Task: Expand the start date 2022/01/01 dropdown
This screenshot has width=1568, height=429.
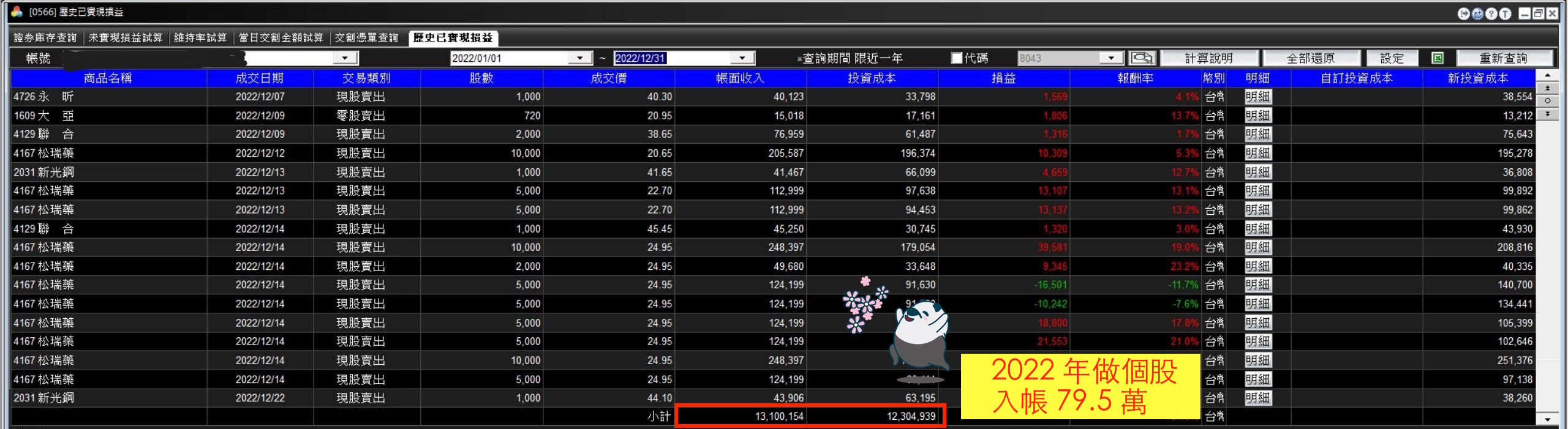Action: tap(579, 58)
